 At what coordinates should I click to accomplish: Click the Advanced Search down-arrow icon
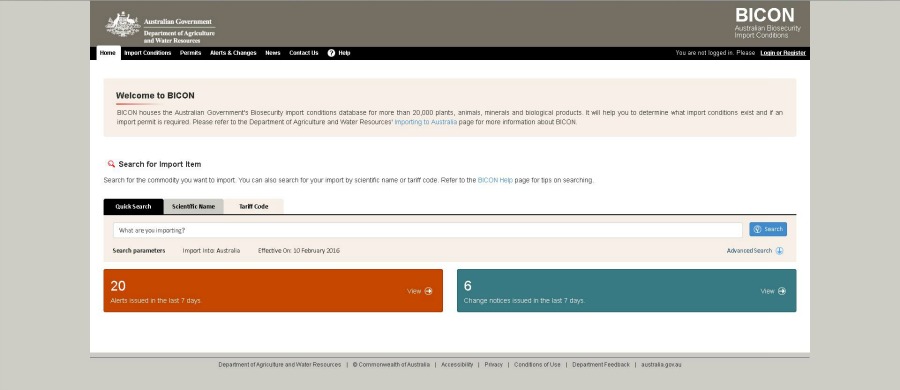coord(779,250)
